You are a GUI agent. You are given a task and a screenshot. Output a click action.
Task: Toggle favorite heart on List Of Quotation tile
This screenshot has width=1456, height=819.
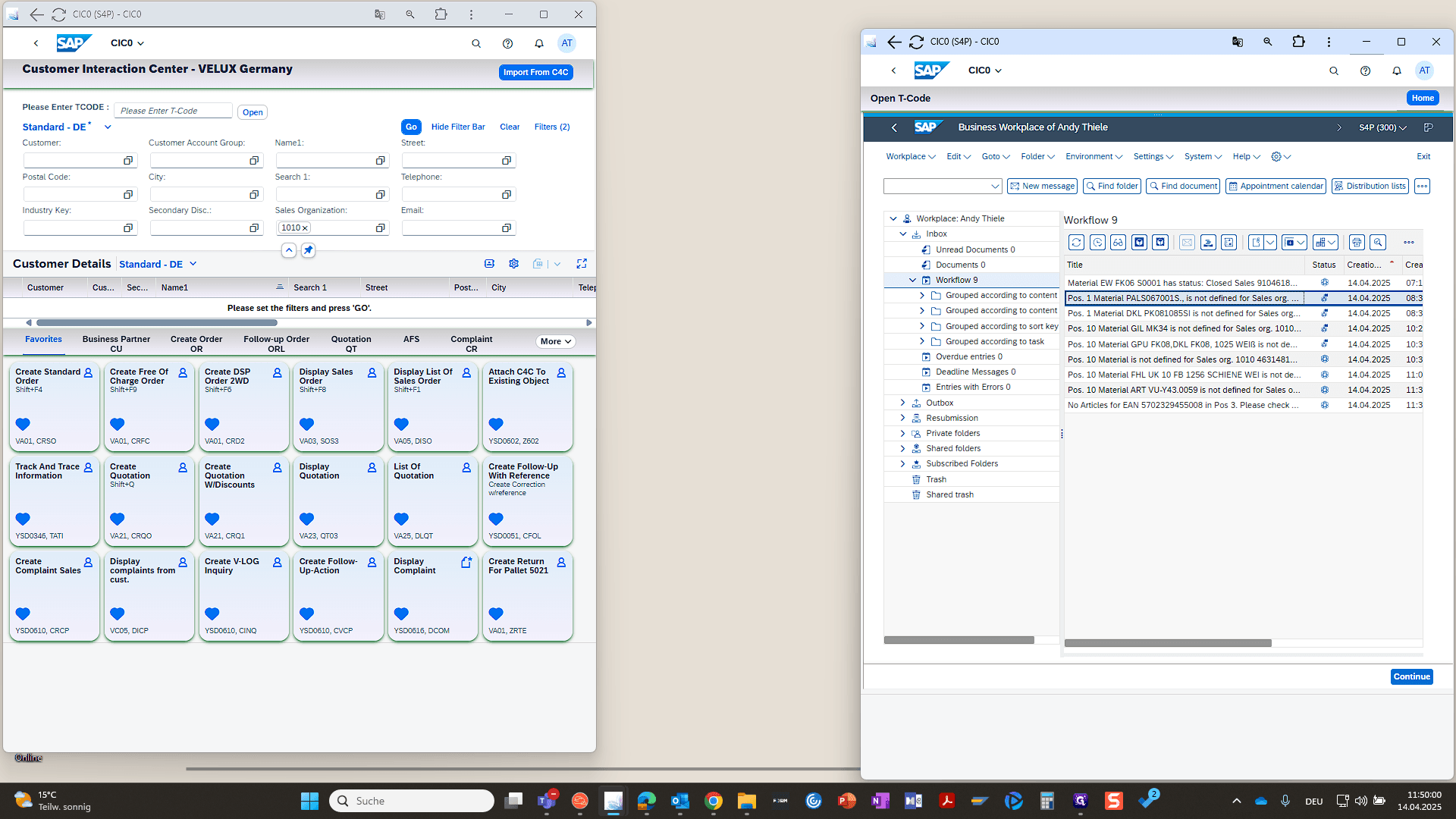[401, 519]
